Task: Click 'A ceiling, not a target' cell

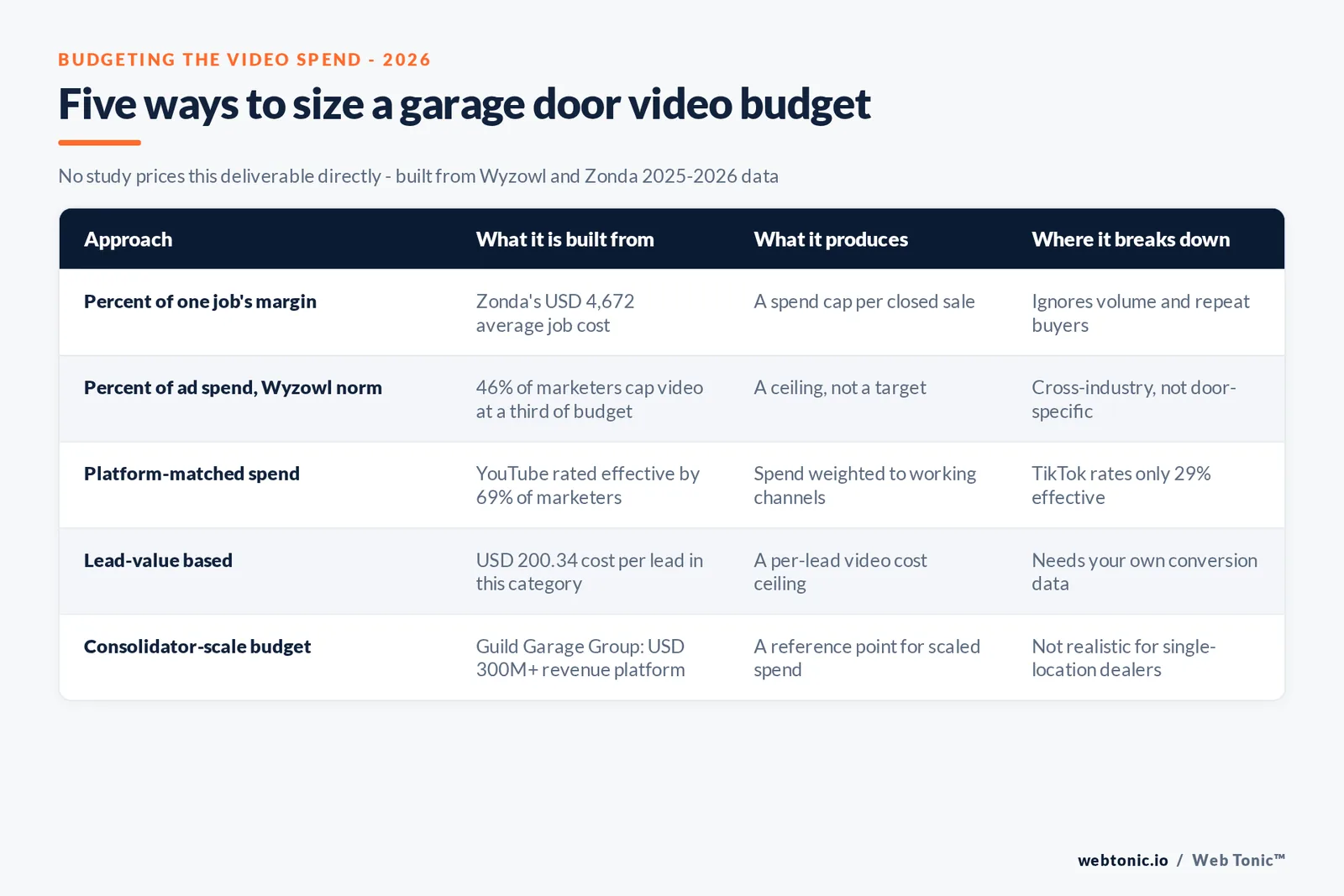Action: coord(840,388)
